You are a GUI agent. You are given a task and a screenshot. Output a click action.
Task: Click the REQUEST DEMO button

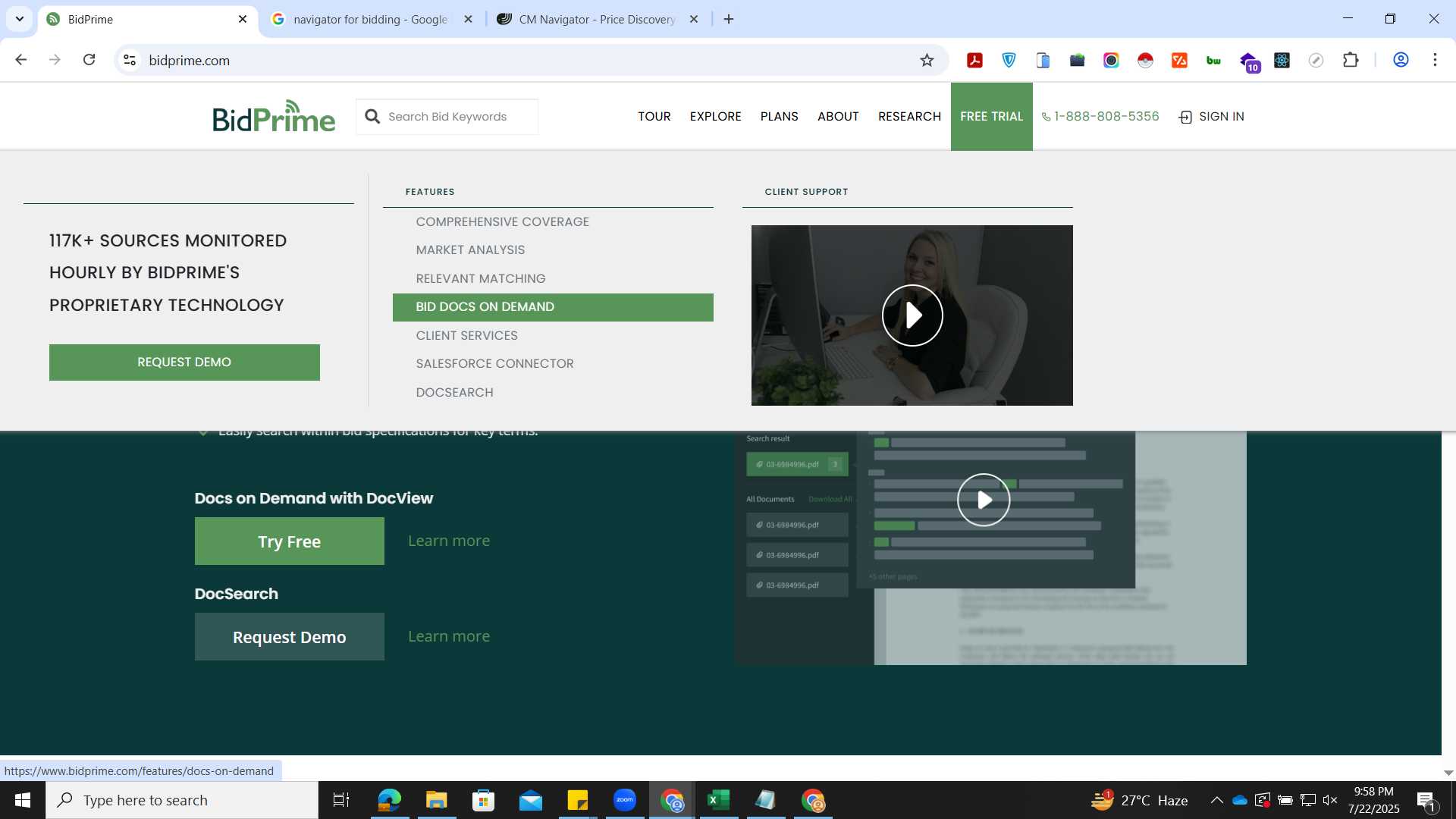coord(184,362)
